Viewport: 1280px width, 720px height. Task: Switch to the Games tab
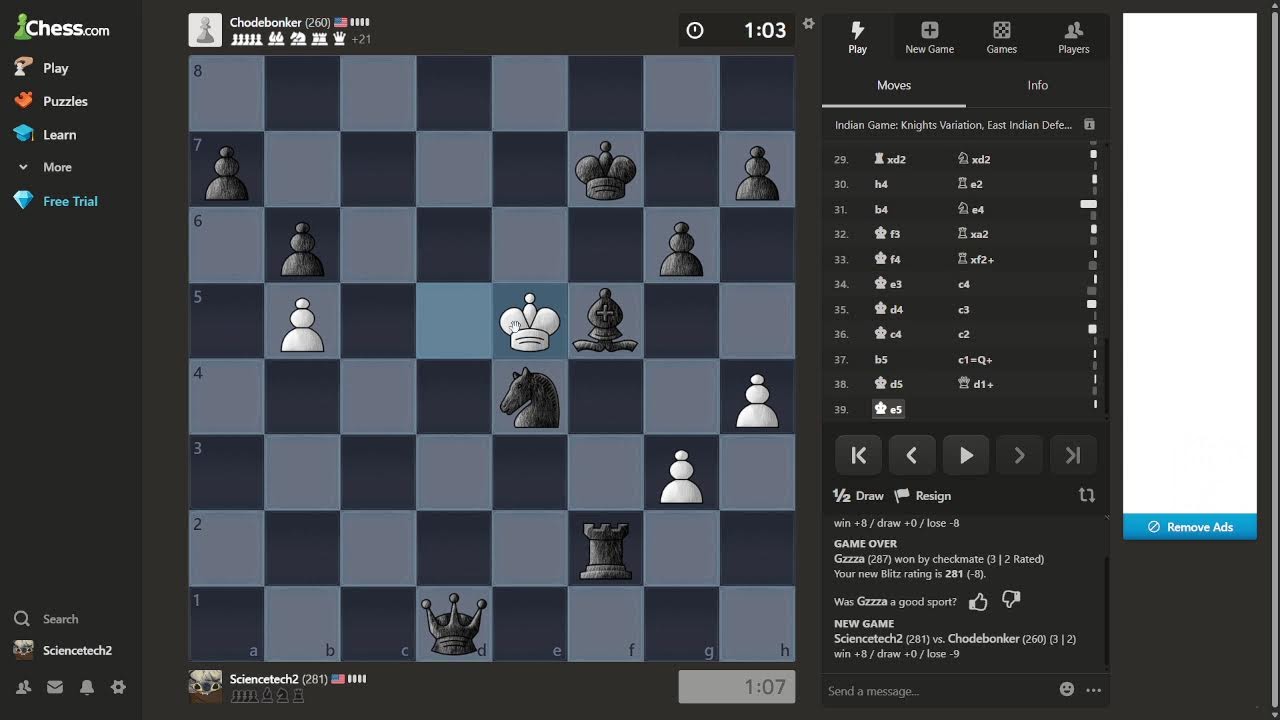click(x=1002, y=38)
